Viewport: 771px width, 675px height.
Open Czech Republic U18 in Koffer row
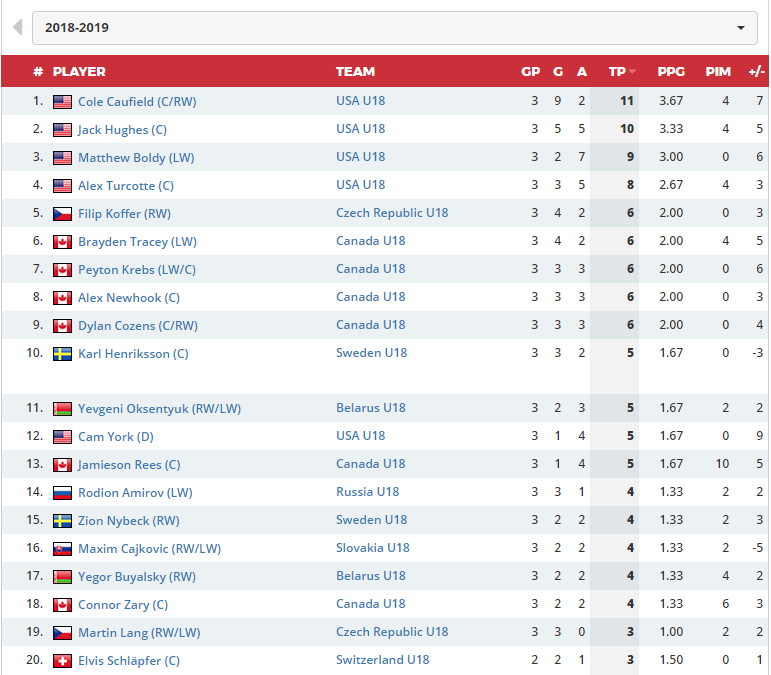(392, 213)
